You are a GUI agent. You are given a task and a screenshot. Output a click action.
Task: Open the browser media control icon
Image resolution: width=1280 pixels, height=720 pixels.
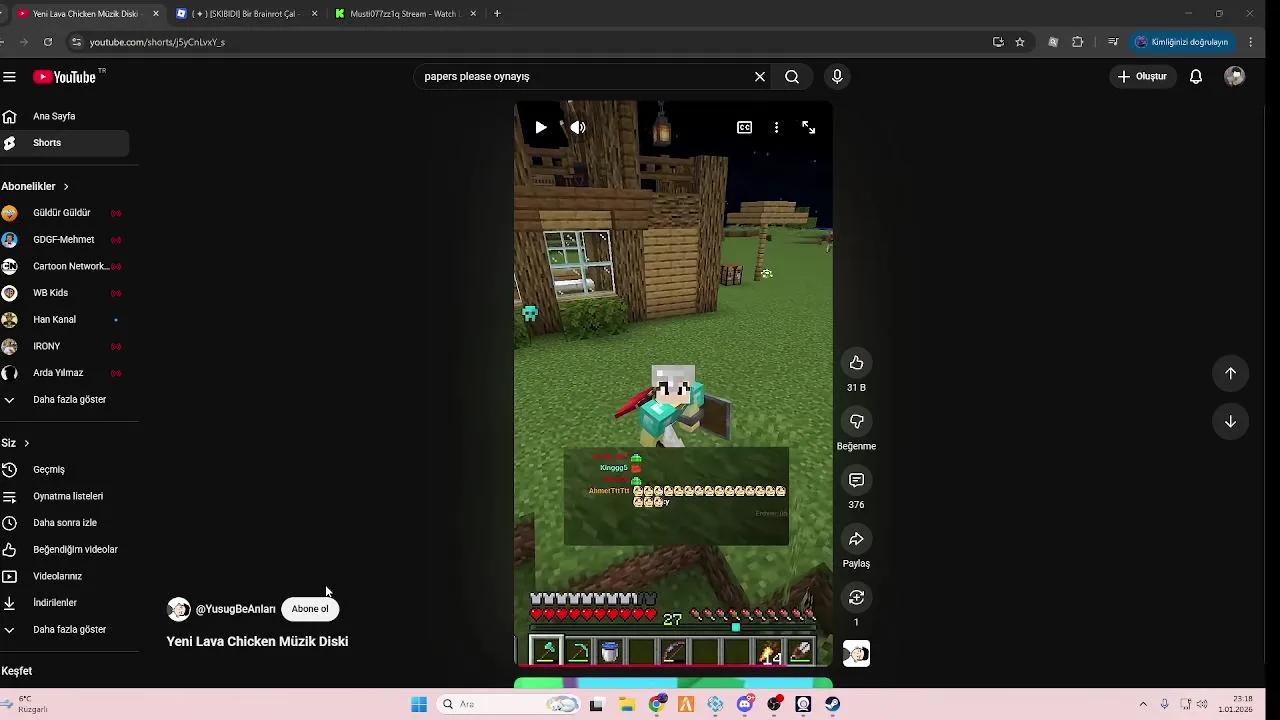[1112, 42]
